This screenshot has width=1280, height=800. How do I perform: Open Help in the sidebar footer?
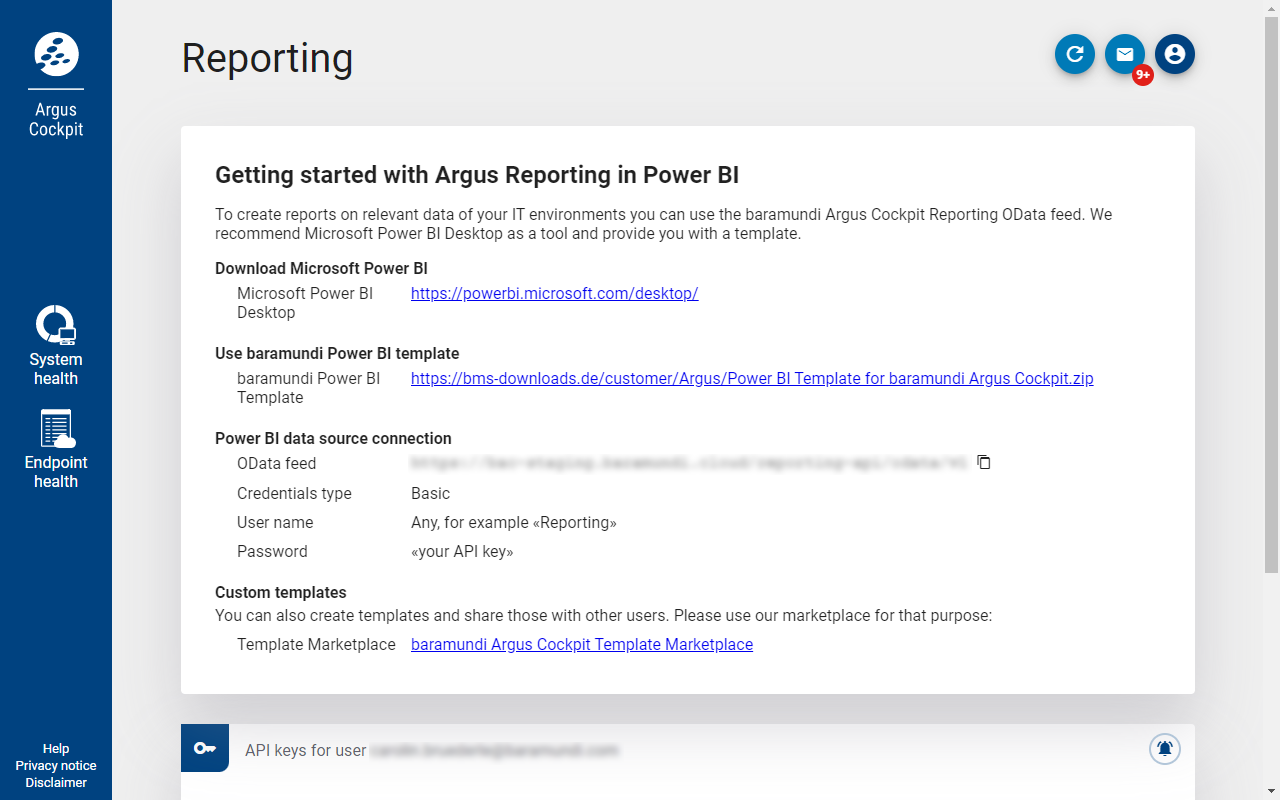click(x=56, y=748)
